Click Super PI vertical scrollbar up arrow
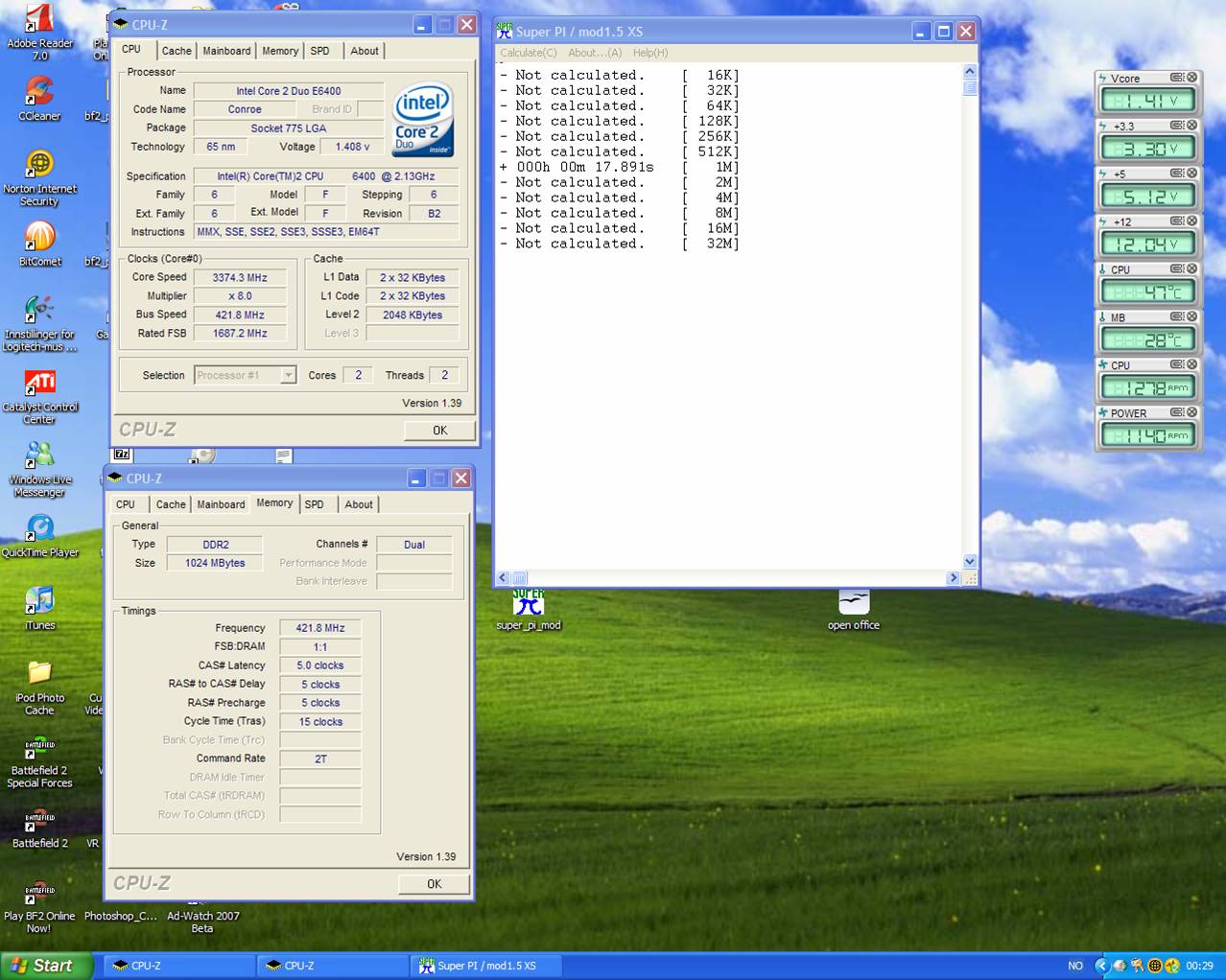This screenshot has height=980, width=1226. pos(969,71)
